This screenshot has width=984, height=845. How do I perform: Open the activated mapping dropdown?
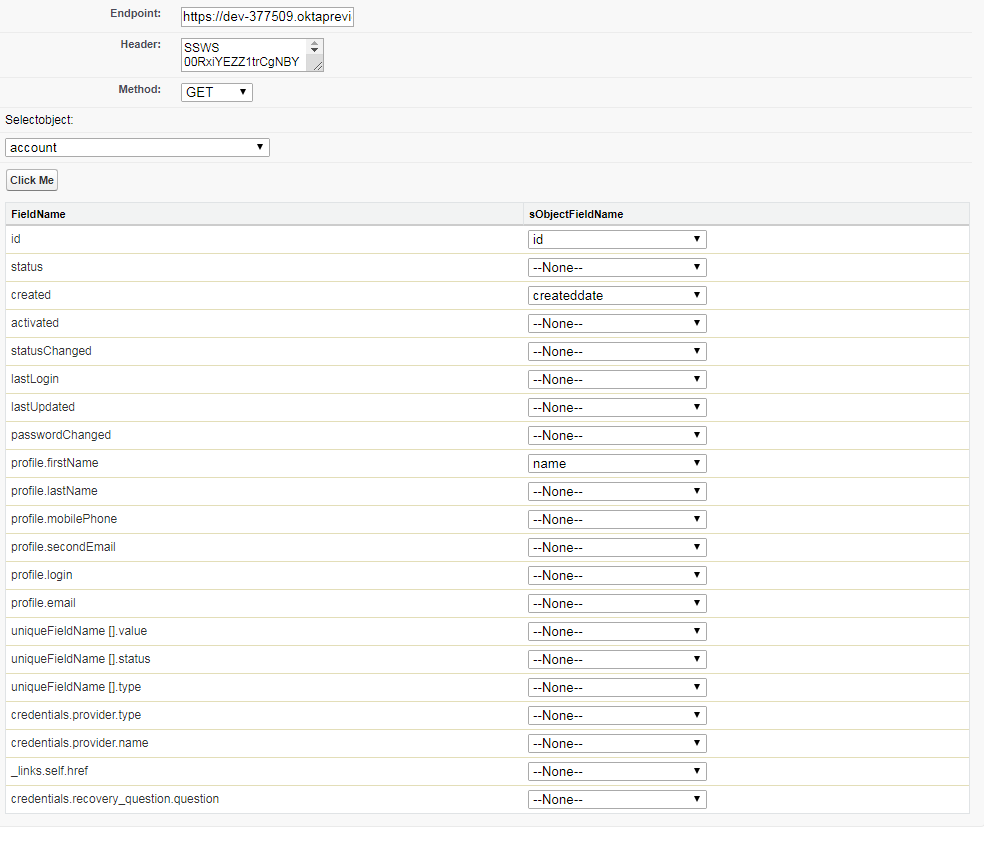[x=616, y=323]
